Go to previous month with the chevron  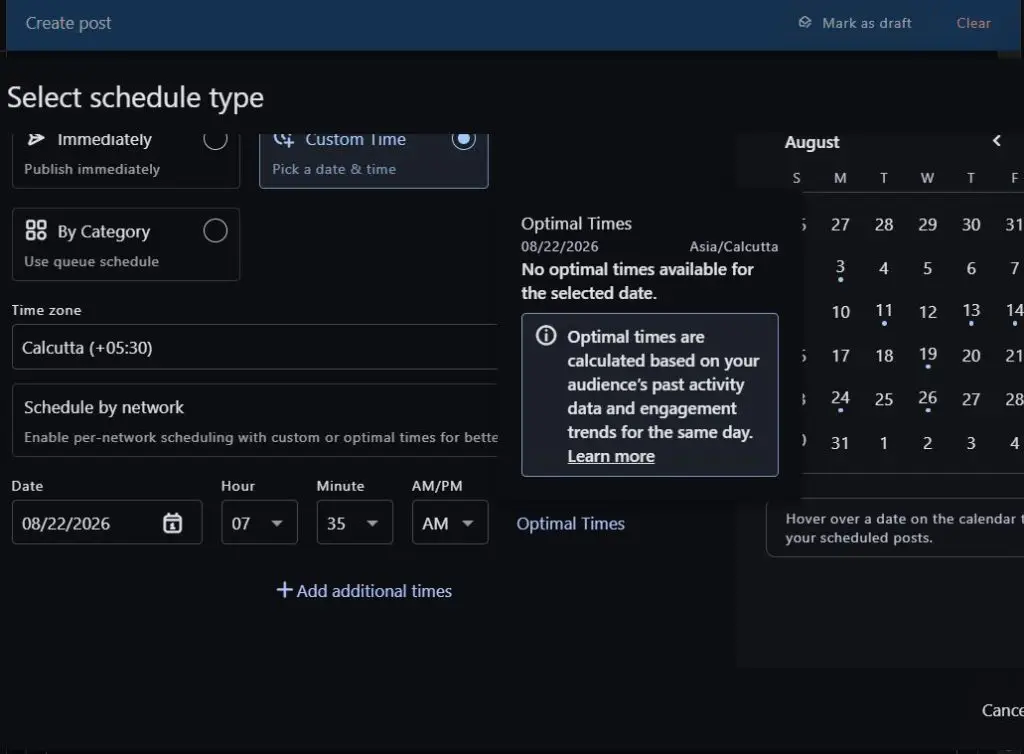click(x=997, y=141)
